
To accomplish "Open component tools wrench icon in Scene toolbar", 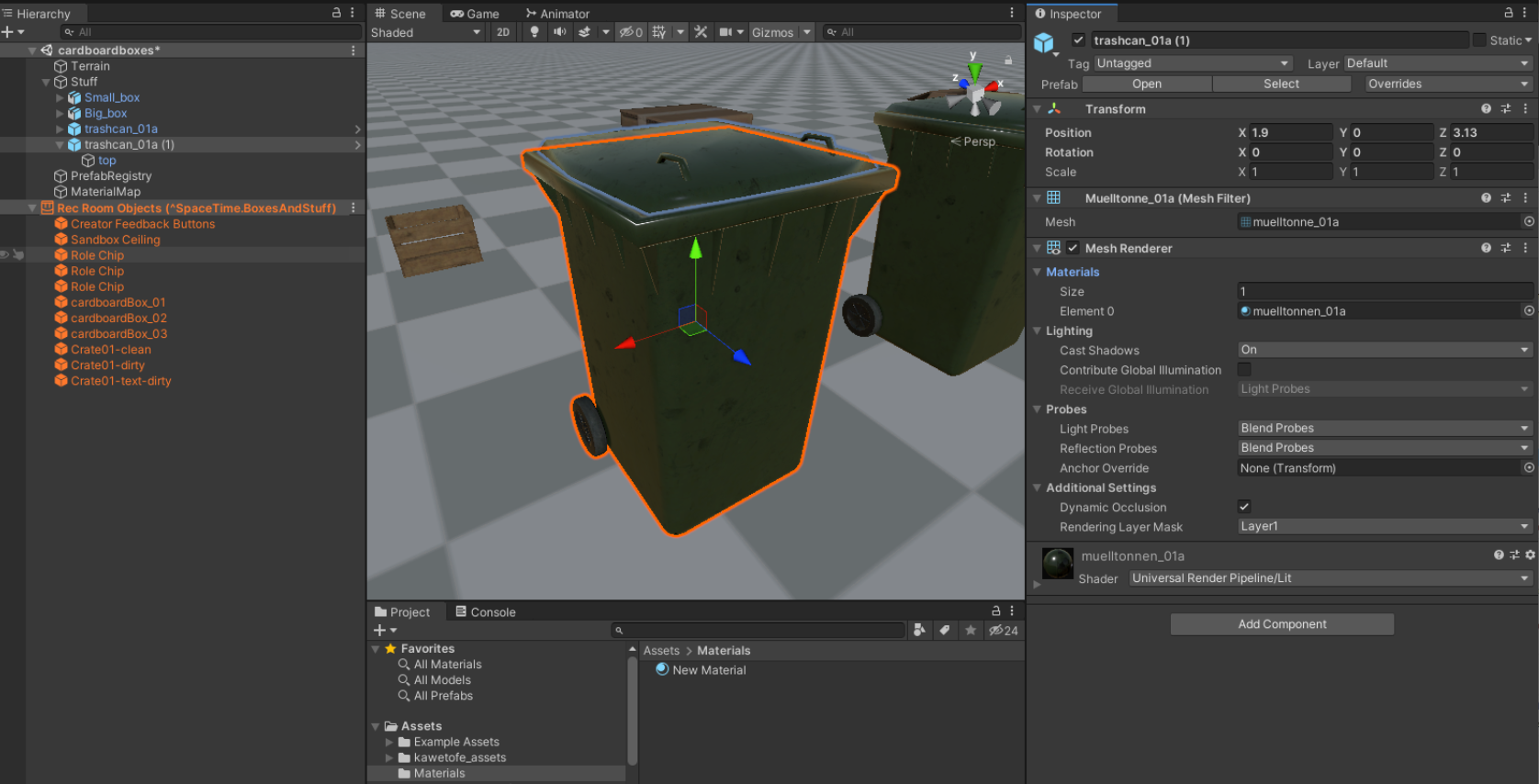I will [x=701, y=32].
